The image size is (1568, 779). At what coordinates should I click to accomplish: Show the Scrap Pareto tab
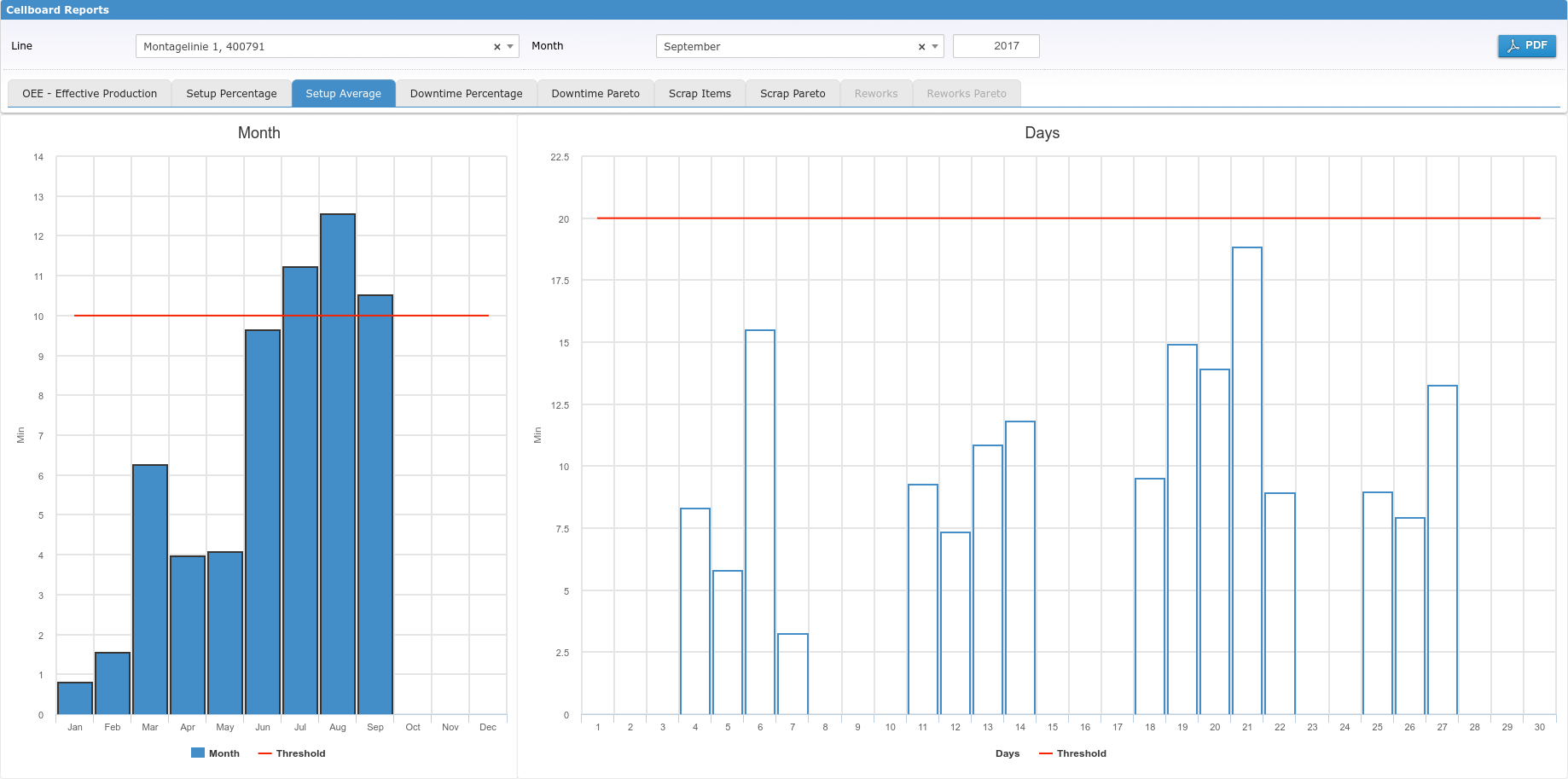(x=793, y=94)
